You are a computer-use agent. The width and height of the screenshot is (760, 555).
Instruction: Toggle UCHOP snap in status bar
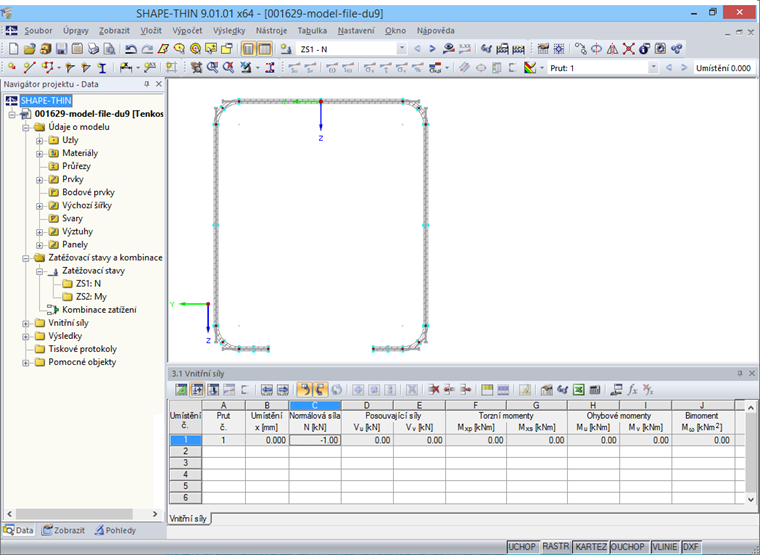[x=522, y=547]
